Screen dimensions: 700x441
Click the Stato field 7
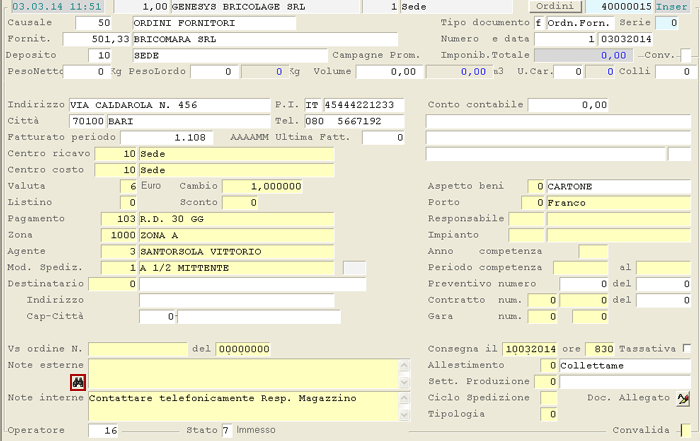227,431
